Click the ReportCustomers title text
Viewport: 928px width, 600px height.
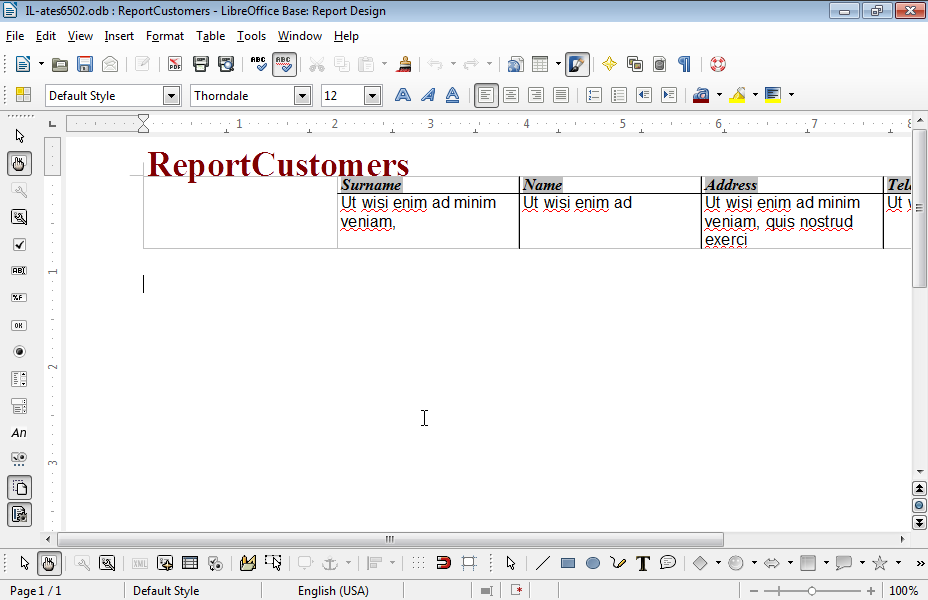tap(278, 164)
